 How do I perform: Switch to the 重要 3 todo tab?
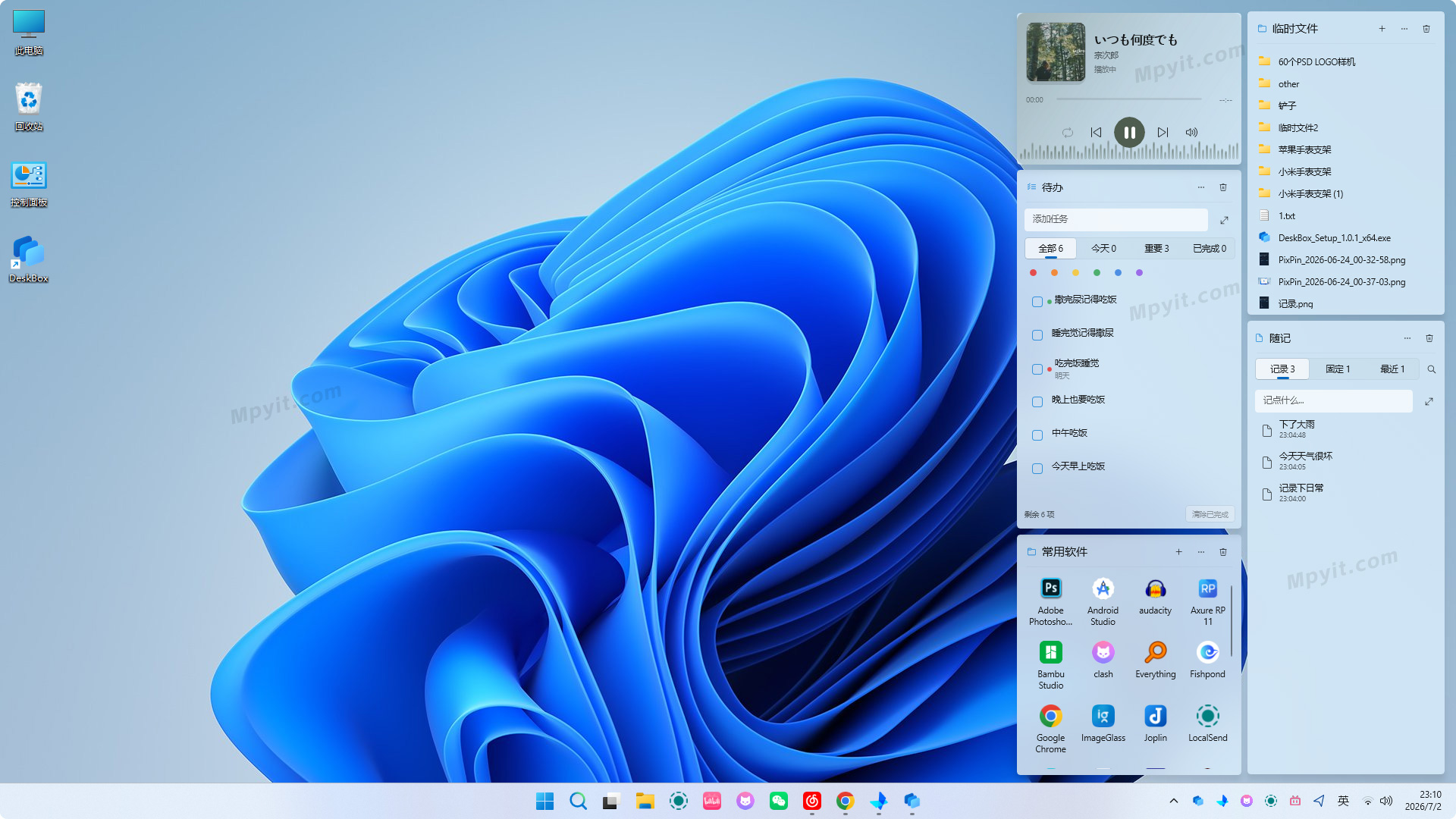pyautogui.click(x=1156, y=249)
